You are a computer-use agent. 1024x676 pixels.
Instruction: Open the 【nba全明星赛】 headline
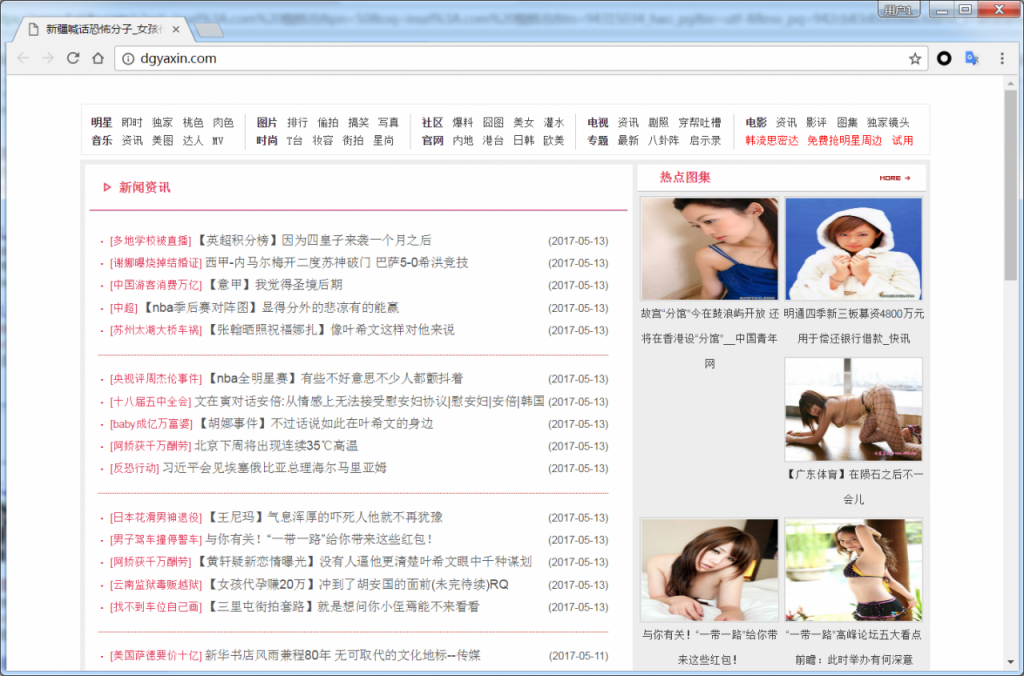[335, 378]
